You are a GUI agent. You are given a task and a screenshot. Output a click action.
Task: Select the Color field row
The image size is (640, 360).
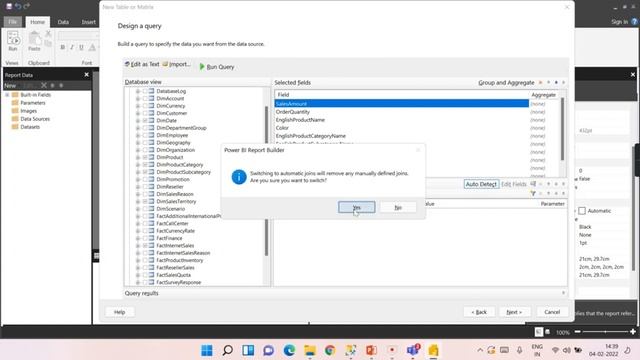coord(402,128)
